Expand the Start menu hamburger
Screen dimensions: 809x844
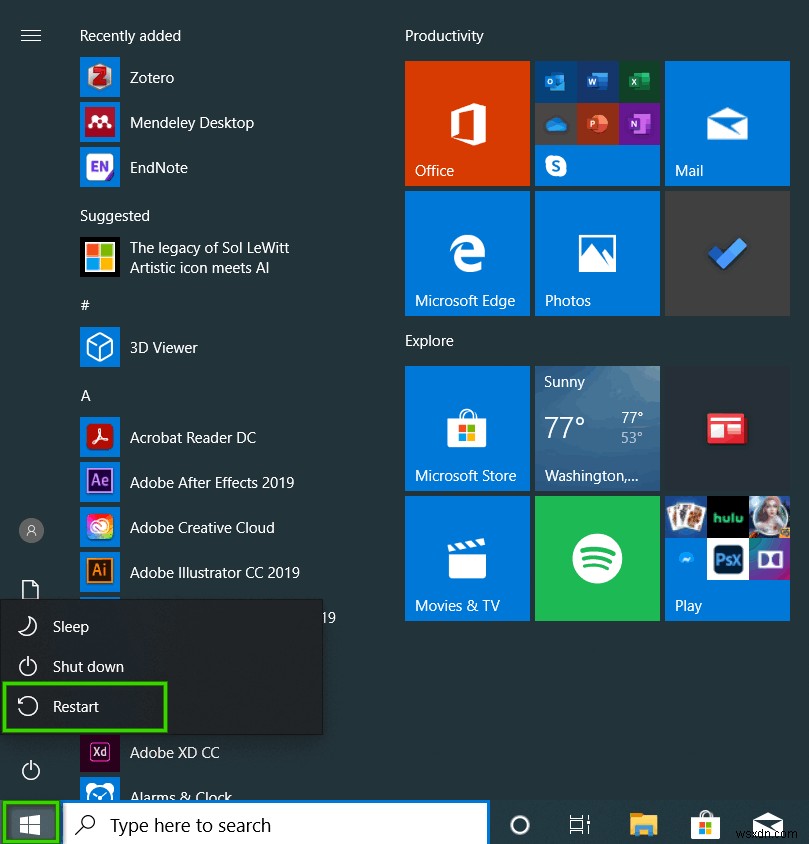coord(30,35)
